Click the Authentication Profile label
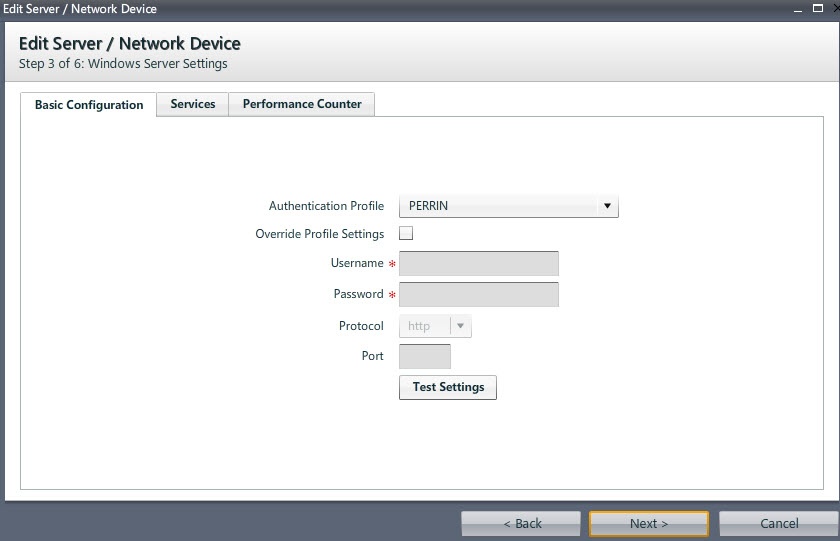The image size is (840, 541). pyautogui.click(x=326, y=206)
